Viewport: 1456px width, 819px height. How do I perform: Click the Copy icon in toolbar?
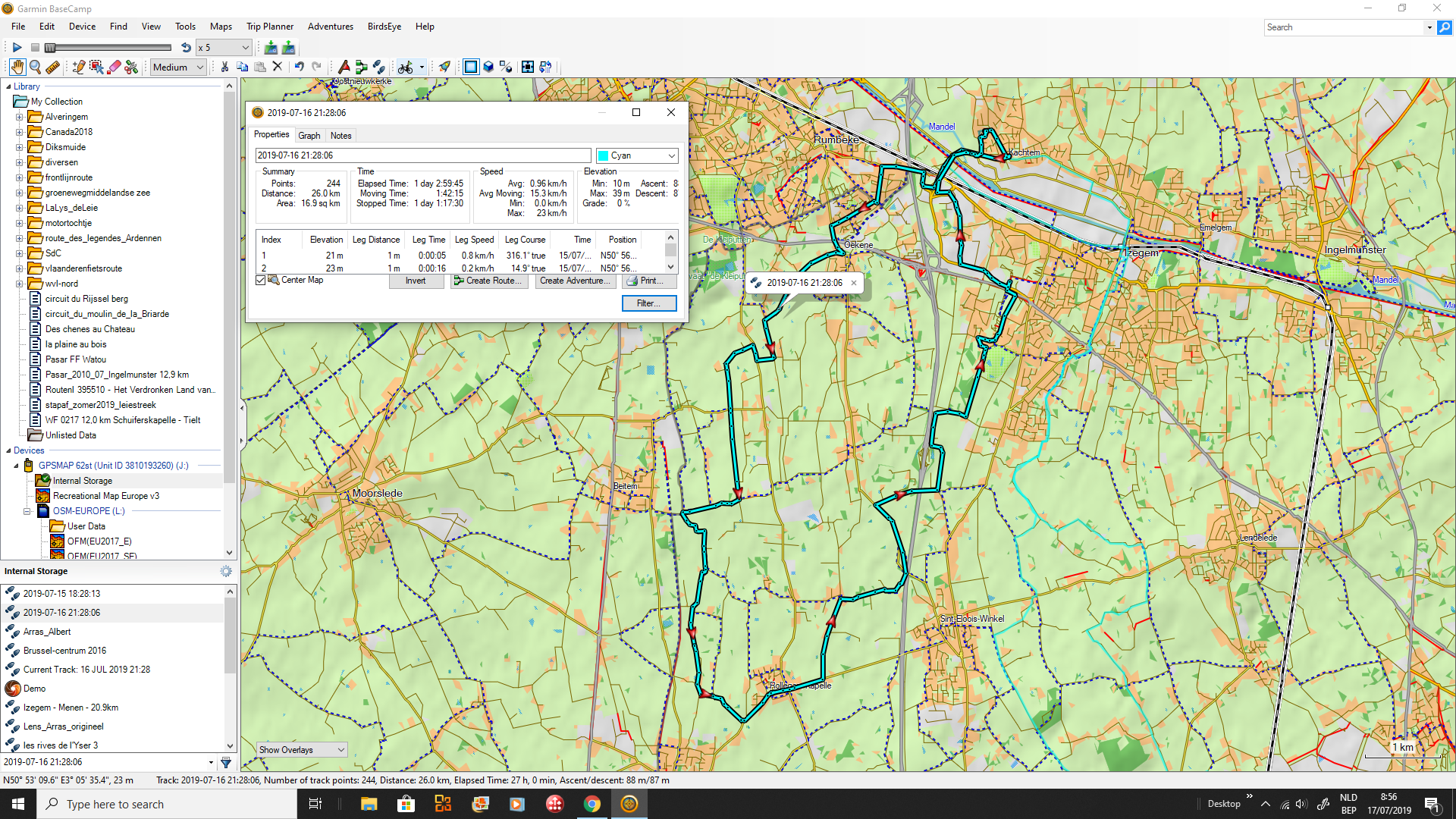pyautogui.click(x=242, y=67)
